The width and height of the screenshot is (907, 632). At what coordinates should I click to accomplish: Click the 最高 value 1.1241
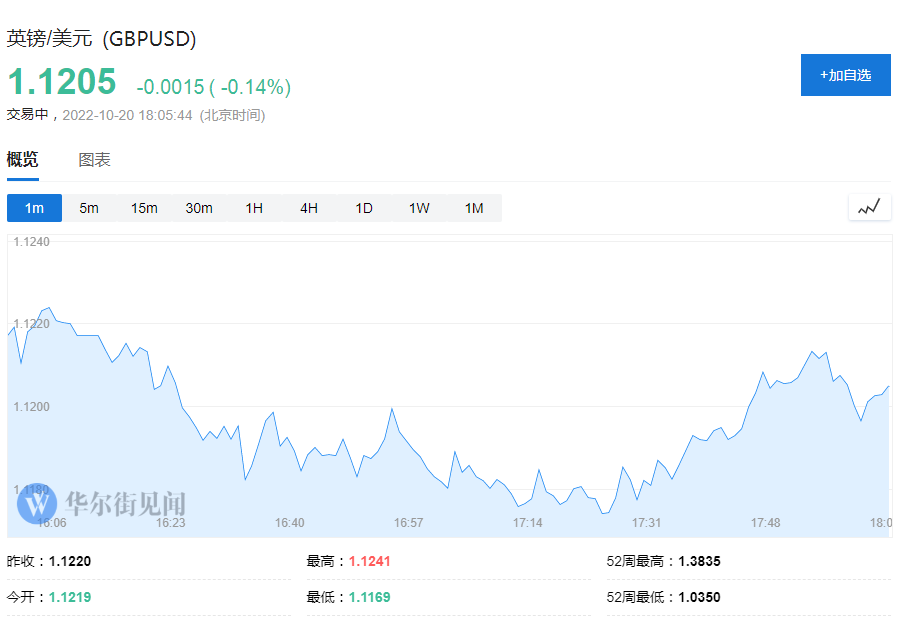point(369,562)
